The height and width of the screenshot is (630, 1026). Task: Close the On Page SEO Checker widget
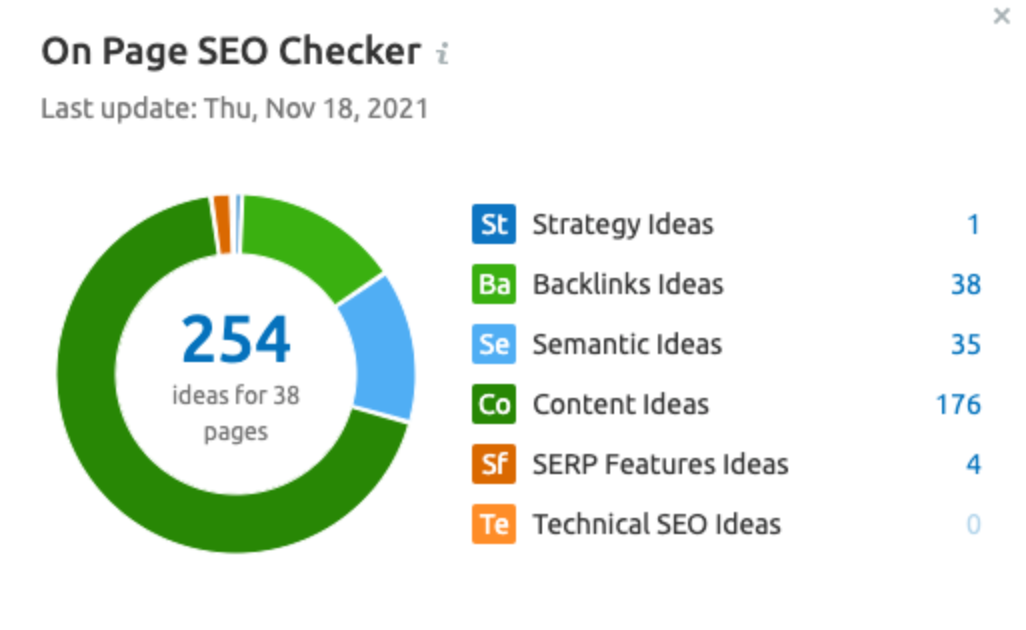click(1001, 16)
